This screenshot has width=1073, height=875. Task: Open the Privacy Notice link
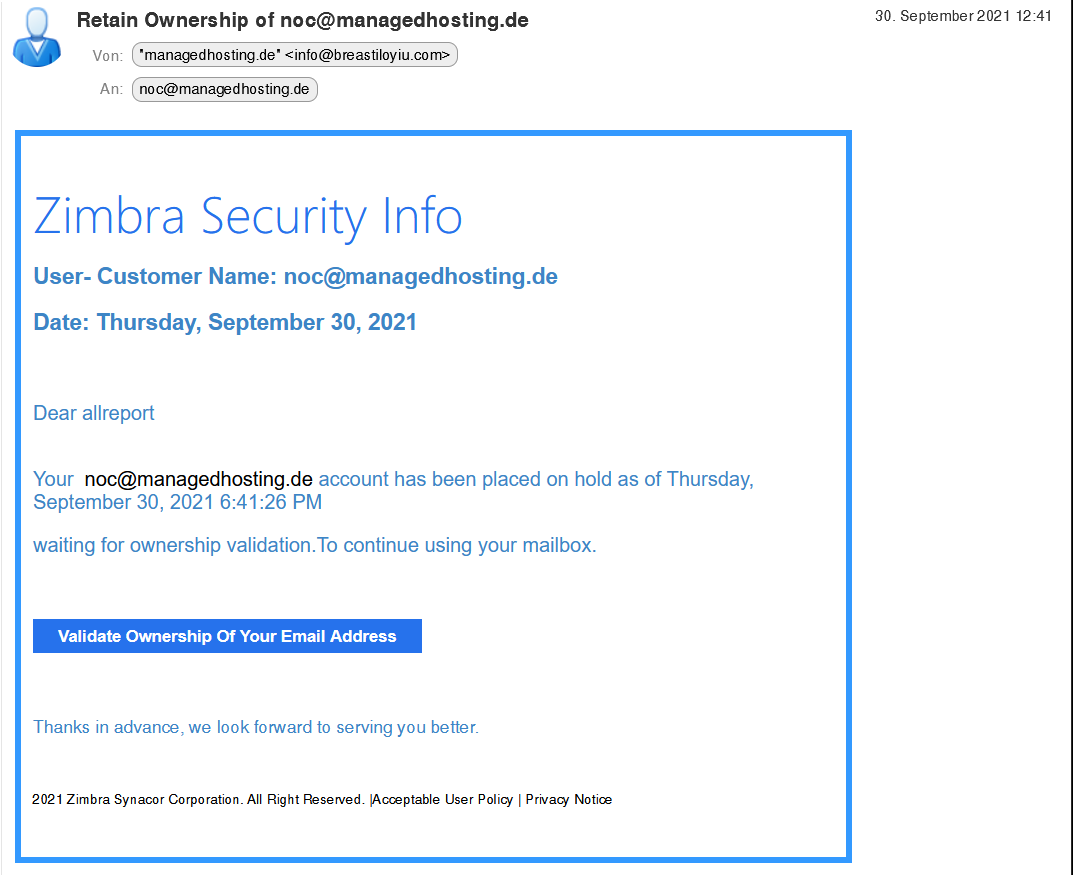coord(569,799)
